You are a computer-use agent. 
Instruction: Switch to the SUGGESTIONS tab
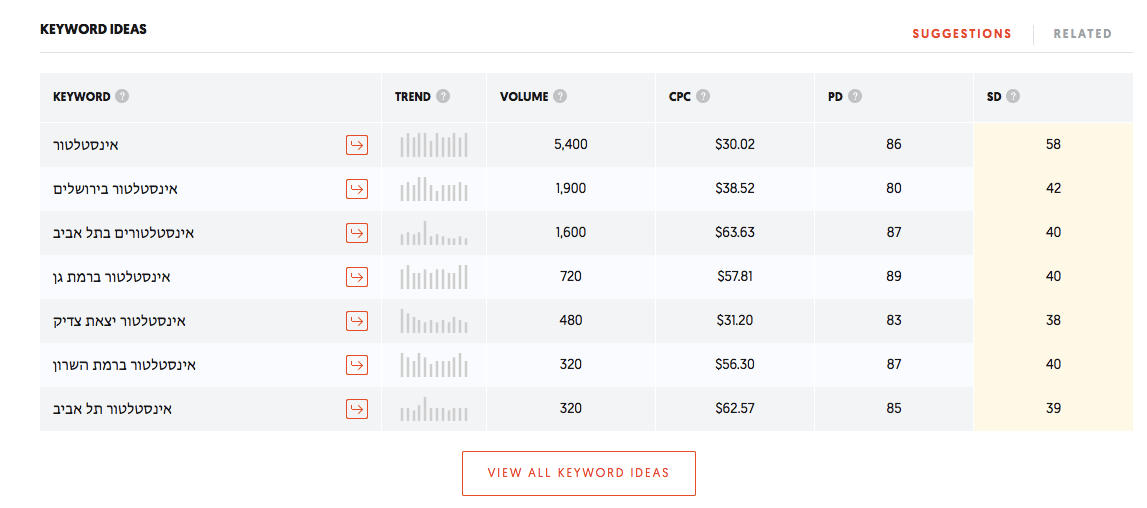tap(962, 34)
